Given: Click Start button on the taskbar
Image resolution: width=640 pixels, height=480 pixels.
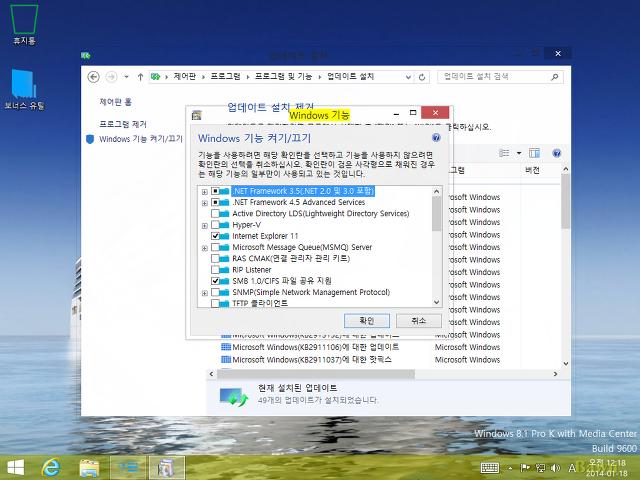Looking at the screenshot, I should (16, 467).
